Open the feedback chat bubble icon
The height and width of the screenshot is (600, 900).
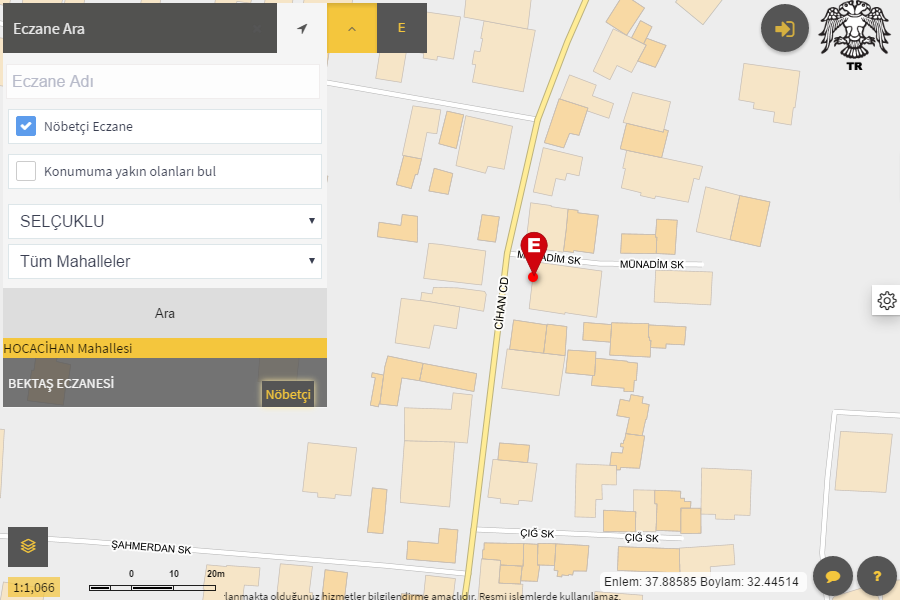(832, 576)
